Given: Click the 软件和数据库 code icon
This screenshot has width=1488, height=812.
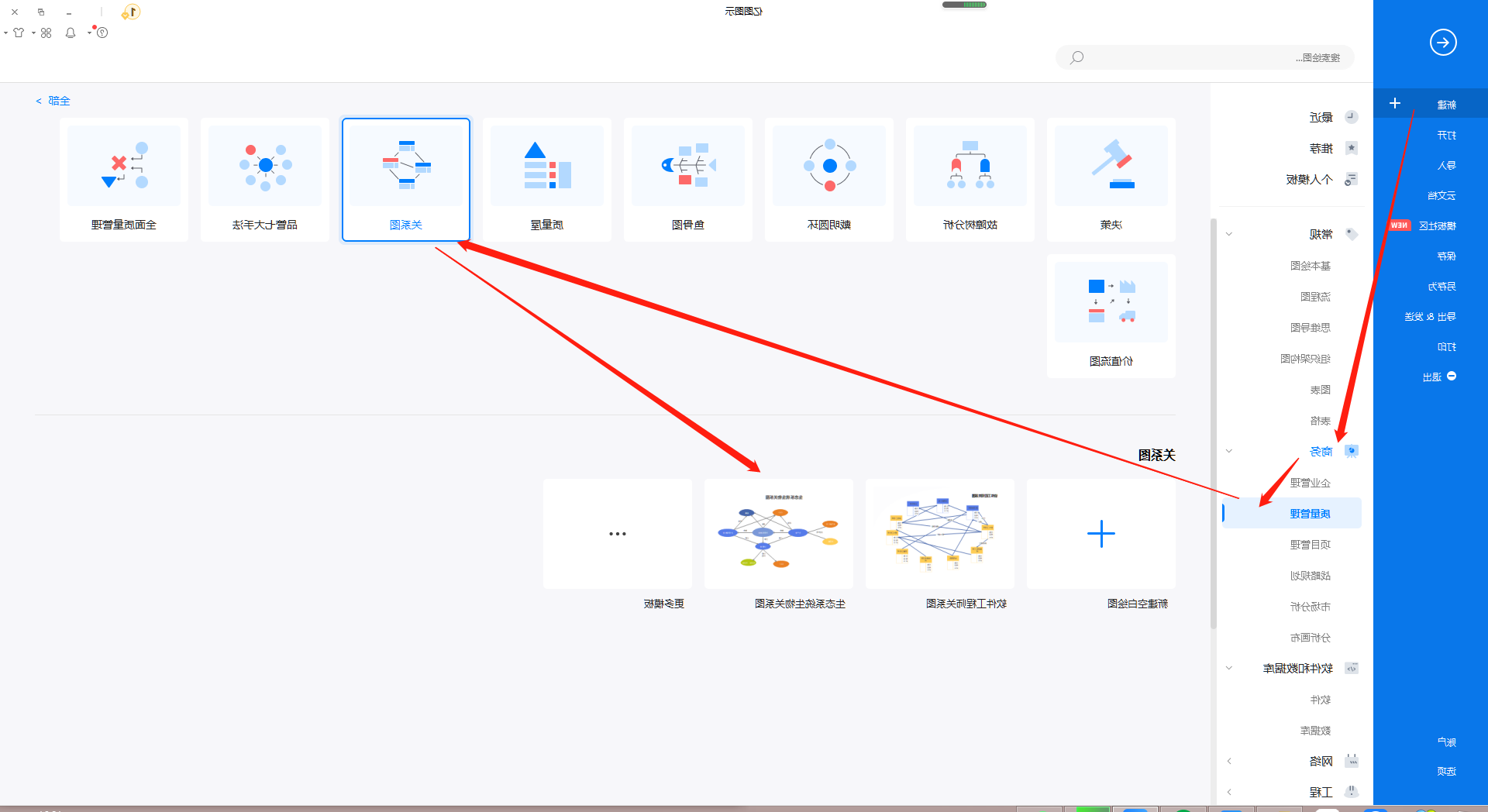Looking at the screenshot, I should (1351, 668).
